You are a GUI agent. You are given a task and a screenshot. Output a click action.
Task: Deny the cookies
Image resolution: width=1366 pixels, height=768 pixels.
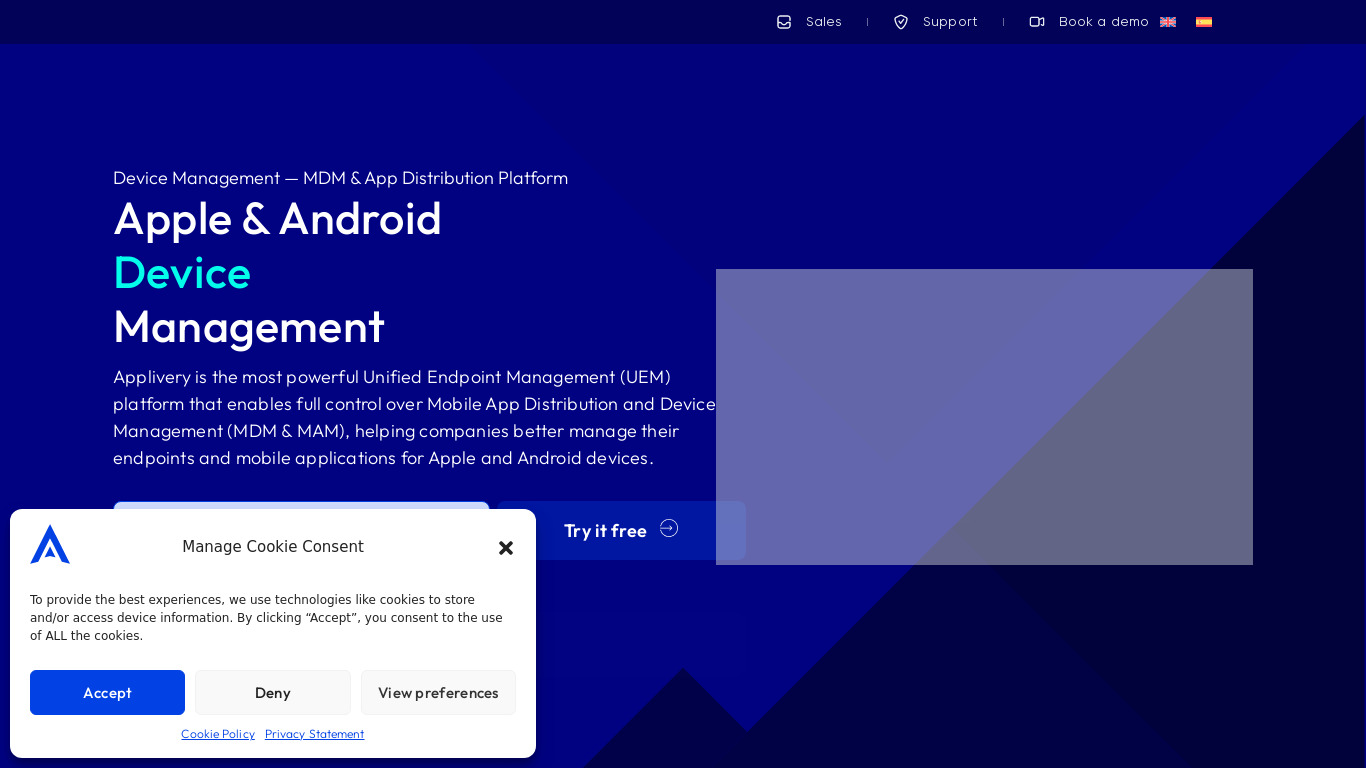[x=273, y=692]
